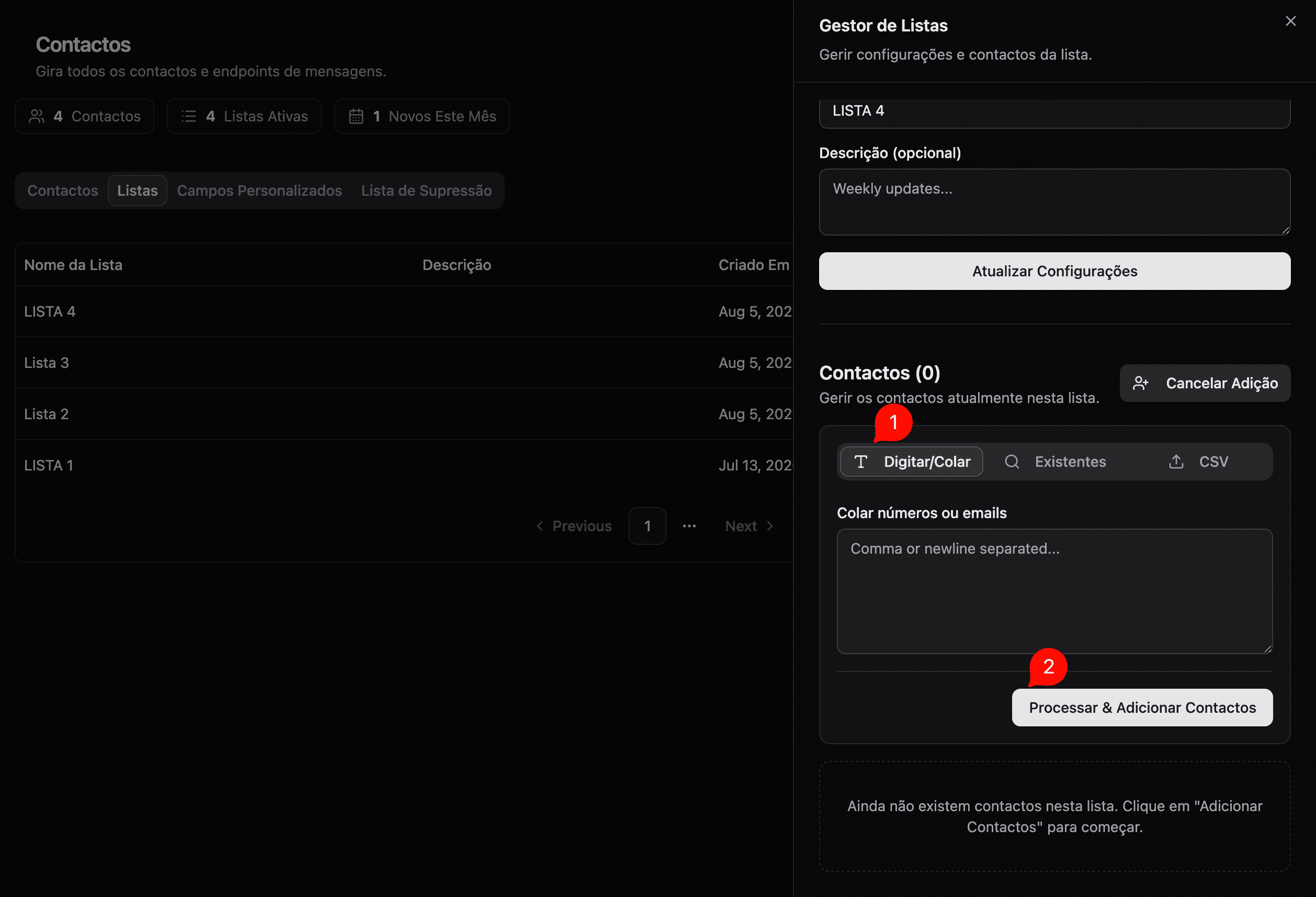The width and height of the screenshot is (1316, 897).
Task: Open the Contactos tab in background page
Action: (x=63, y=190)
